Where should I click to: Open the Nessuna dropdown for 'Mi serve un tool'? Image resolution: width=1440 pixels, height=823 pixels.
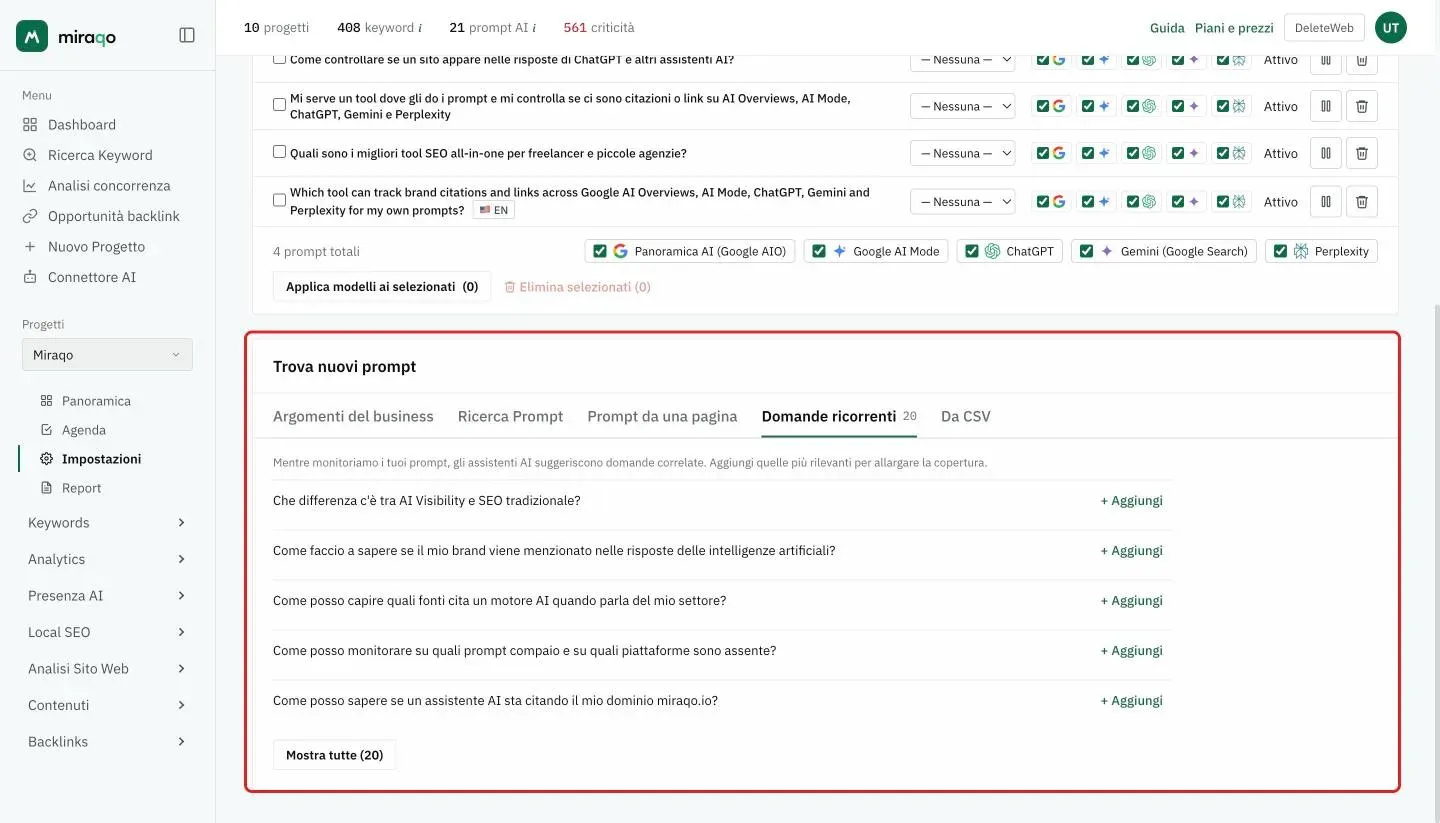962,106
